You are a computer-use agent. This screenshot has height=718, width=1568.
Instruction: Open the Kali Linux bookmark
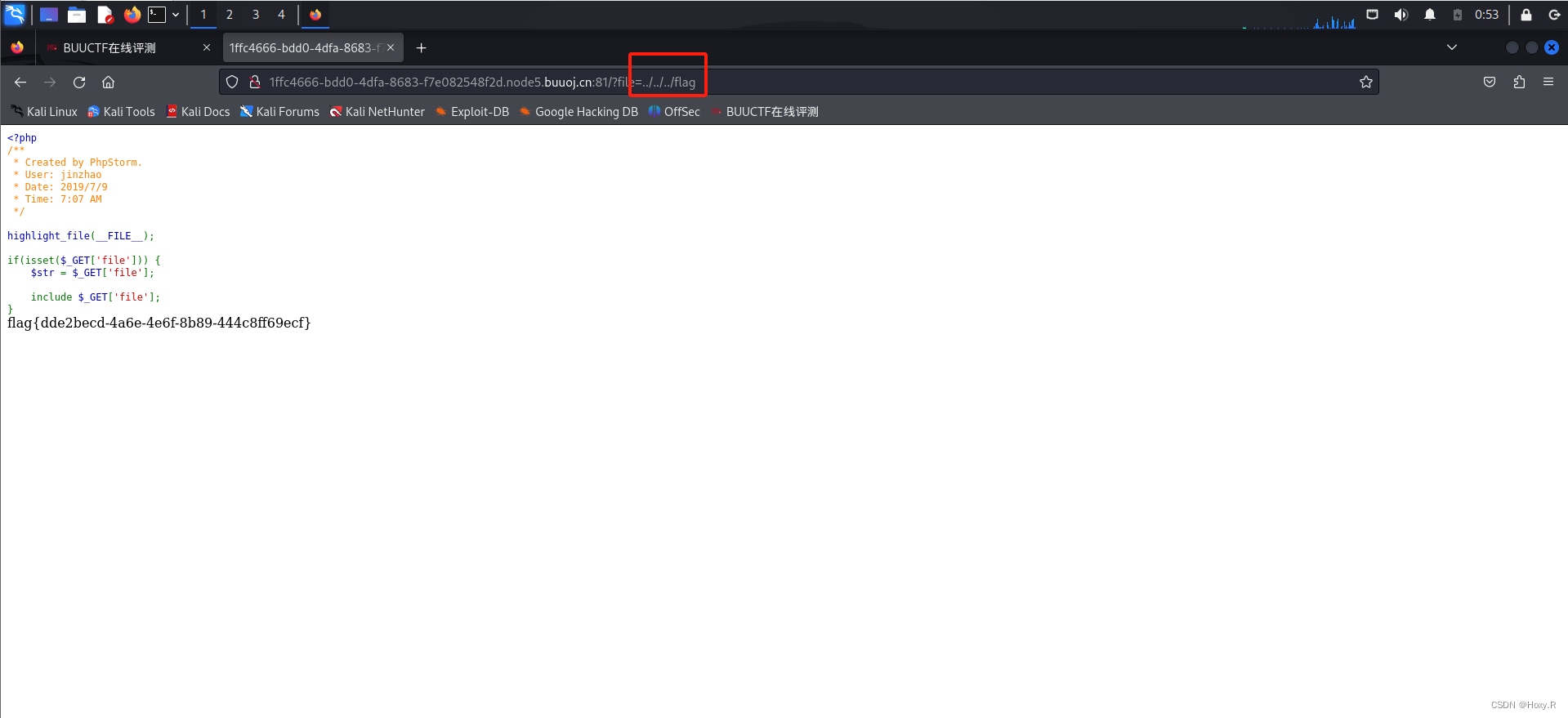[44, 112]
